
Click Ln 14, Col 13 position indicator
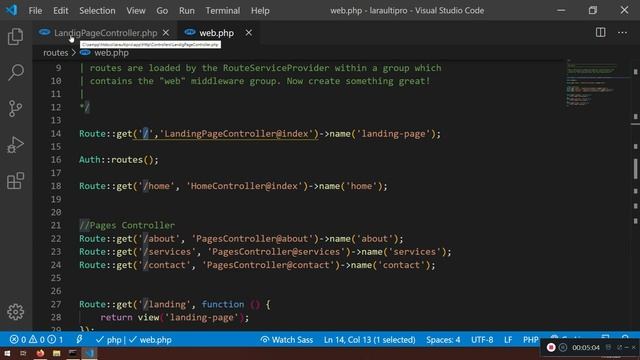369,340
